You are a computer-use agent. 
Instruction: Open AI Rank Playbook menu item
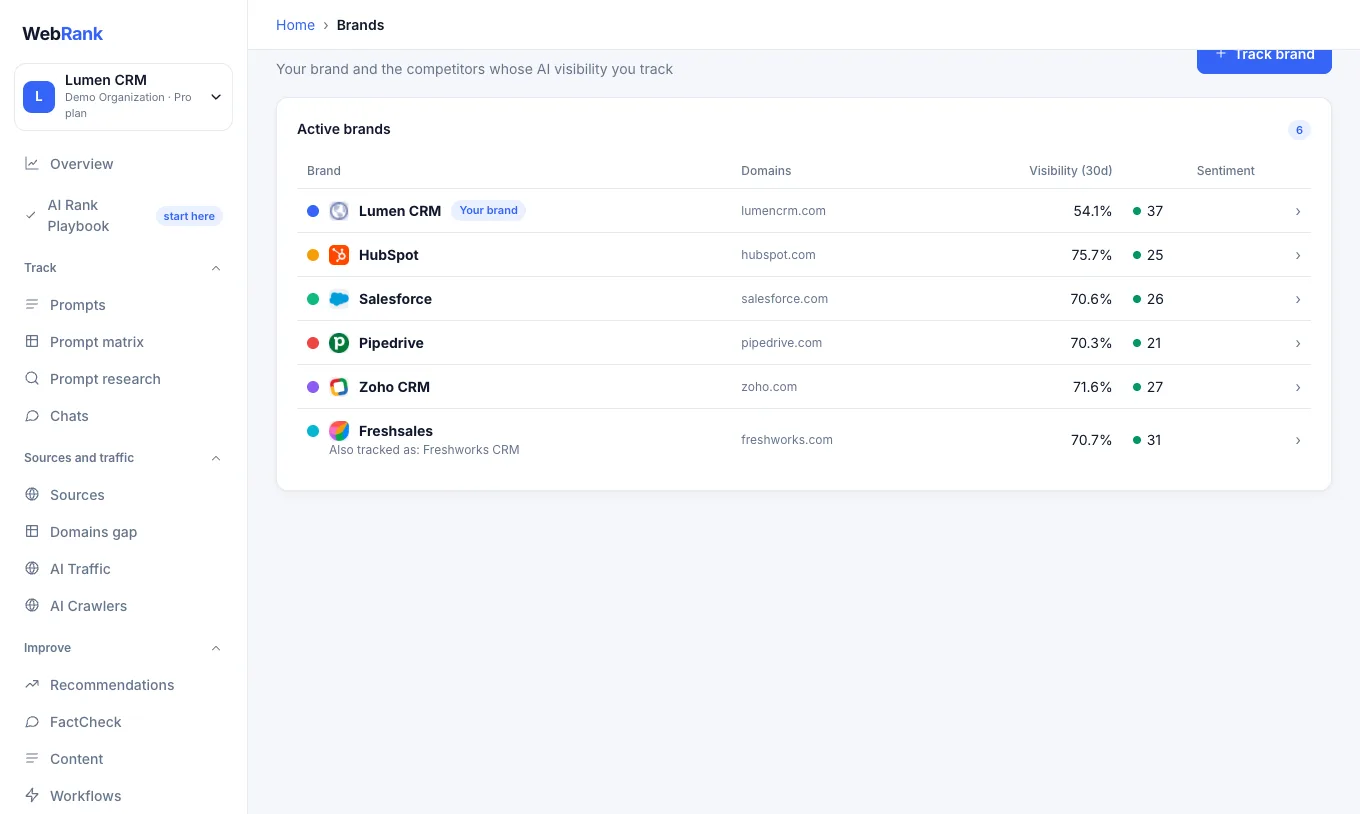click(123, 216)
